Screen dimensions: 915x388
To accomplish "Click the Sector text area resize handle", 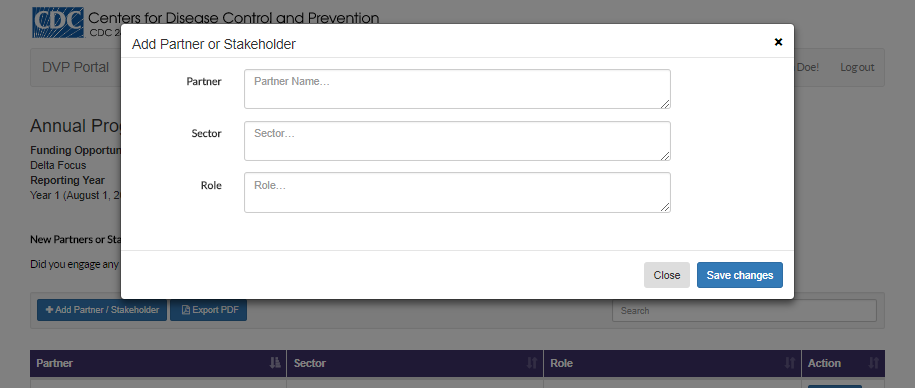I will 665,155.
